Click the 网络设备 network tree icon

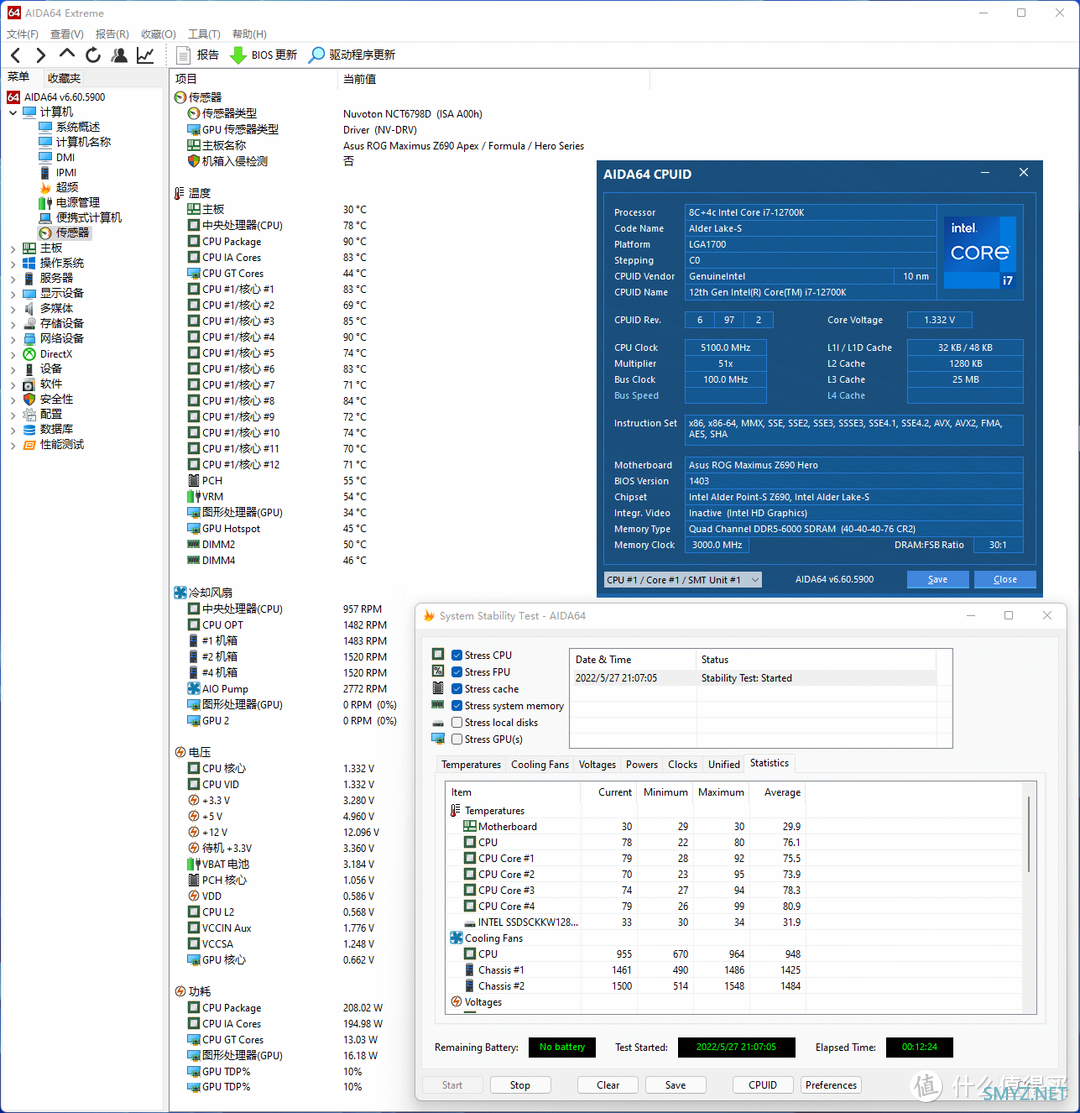29,339
